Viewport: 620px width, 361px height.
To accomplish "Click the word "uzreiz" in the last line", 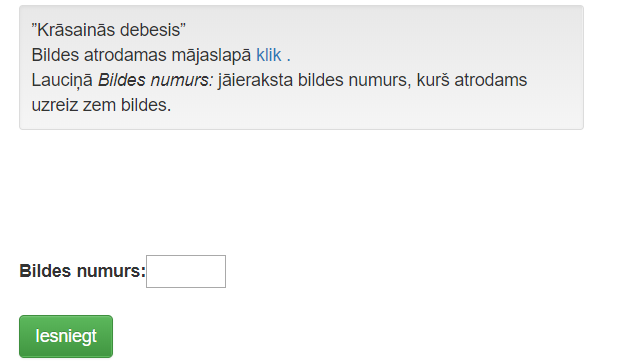I will click(55, 105).
